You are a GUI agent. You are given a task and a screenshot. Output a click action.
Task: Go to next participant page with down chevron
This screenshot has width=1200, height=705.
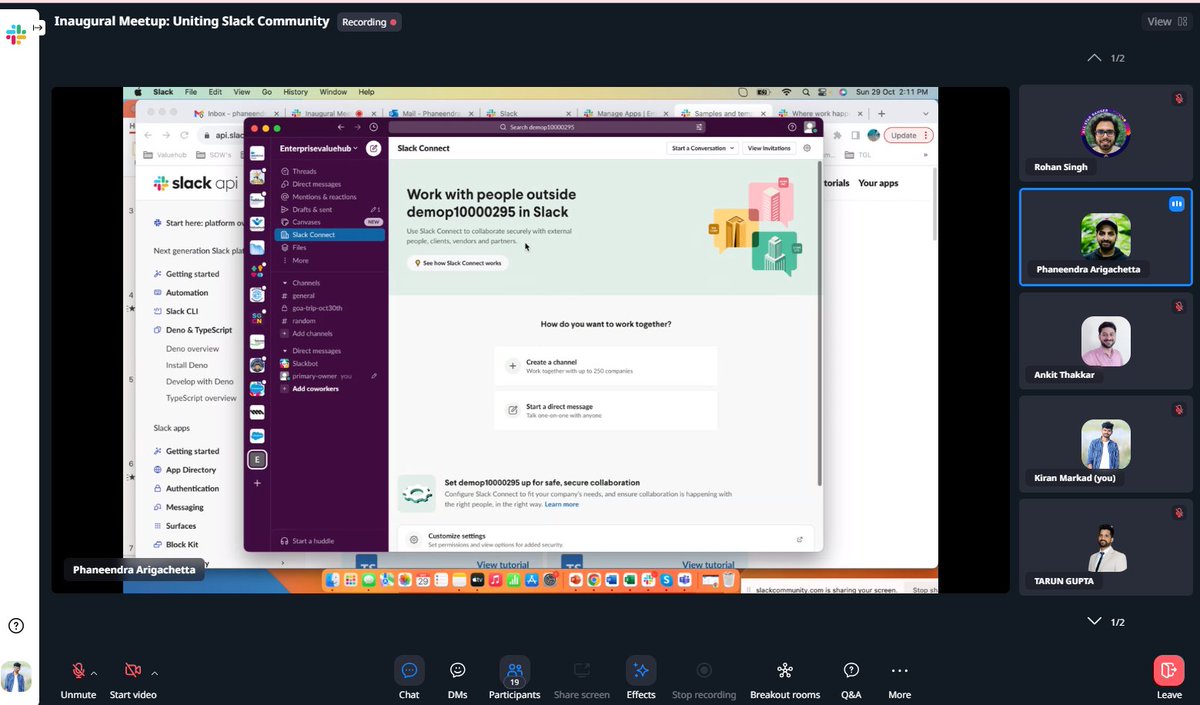(1094, 622)
